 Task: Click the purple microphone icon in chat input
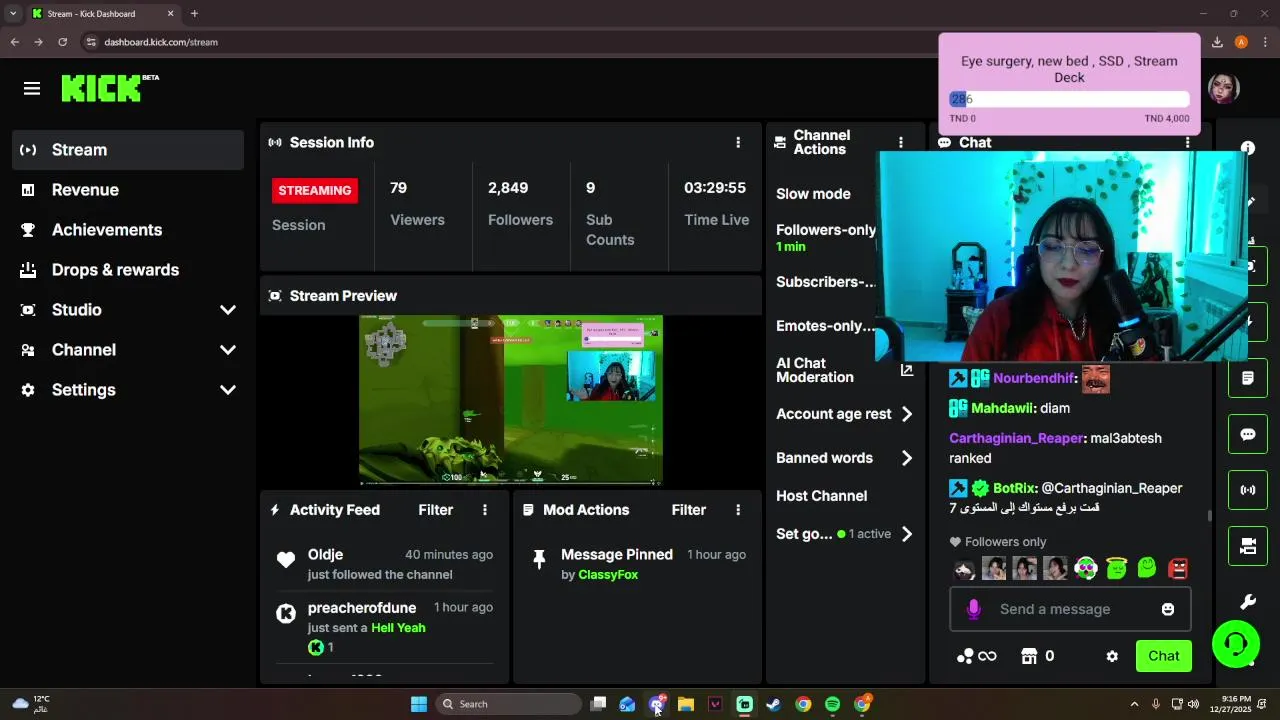click(973, 609)
